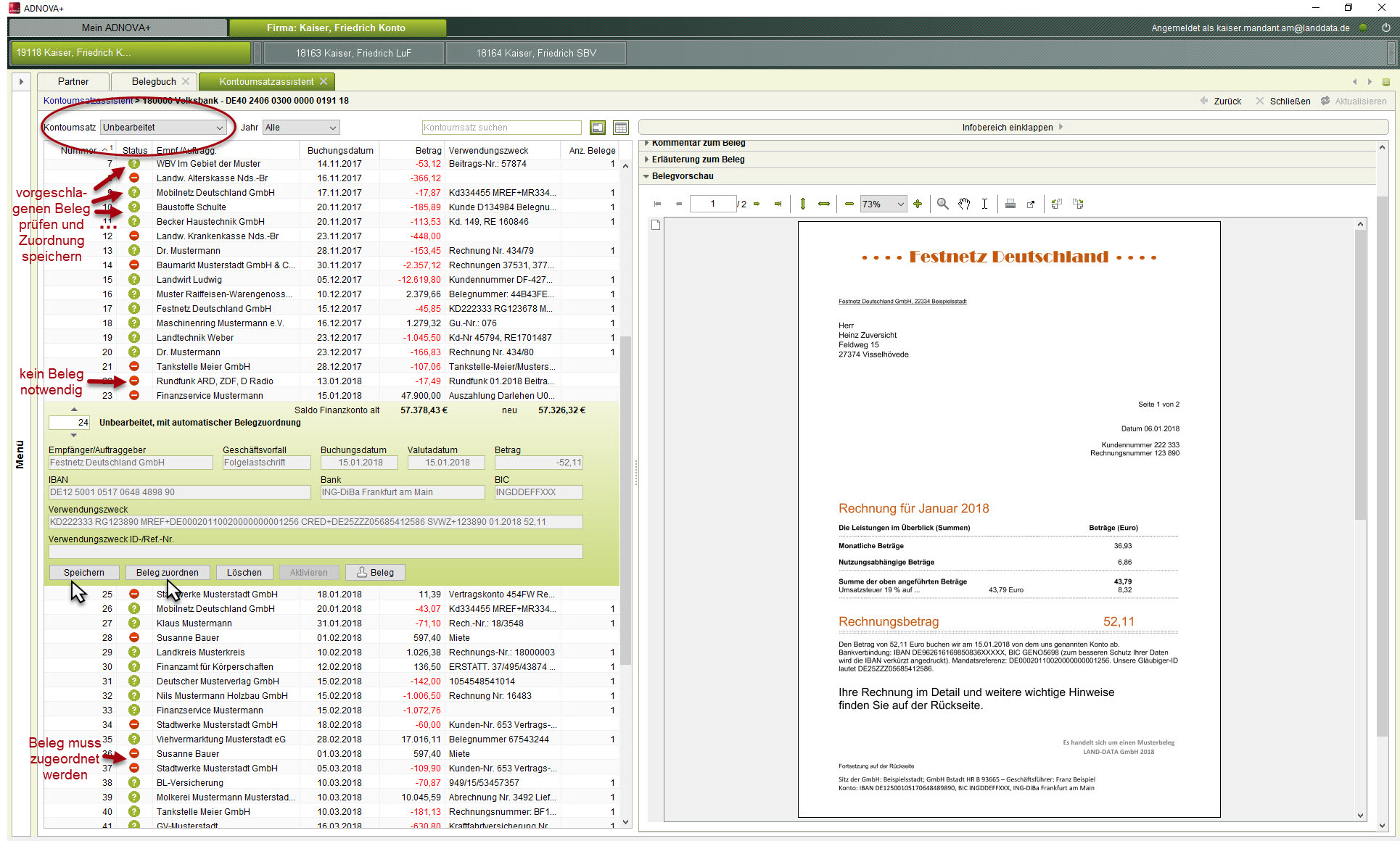This screenshot has width=1400, height=841.
Task: Click status icon of Landwirt Ludwig row
Action: click(134, 279)
